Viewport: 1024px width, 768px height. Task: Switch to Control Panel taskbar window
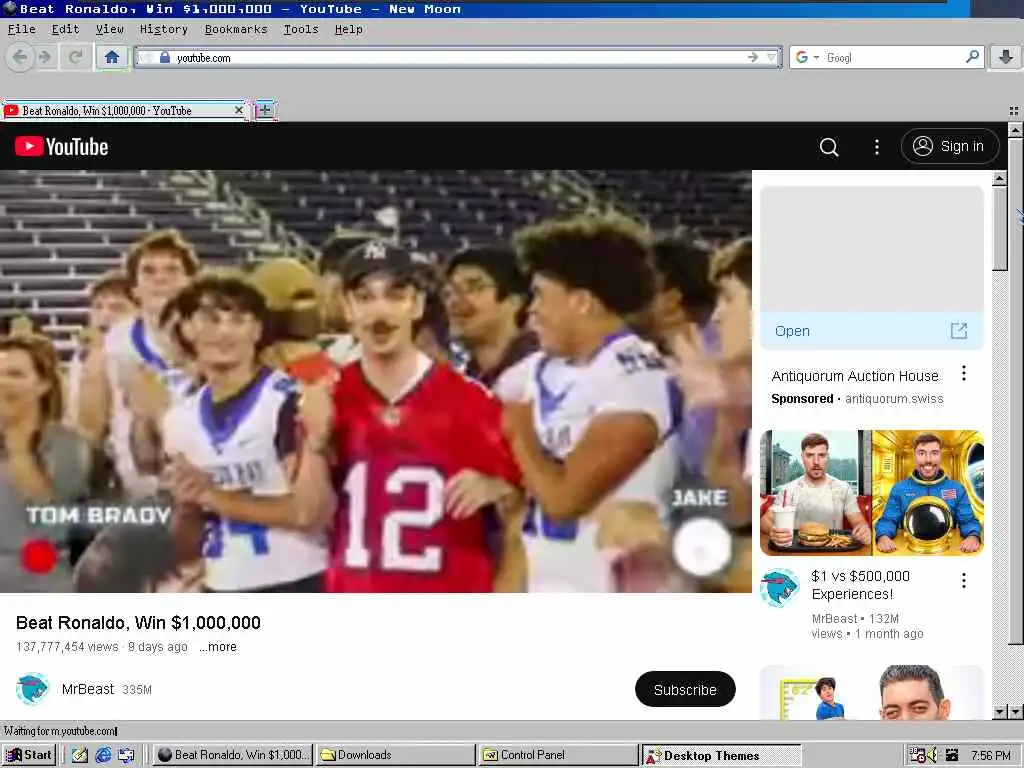pyautogui.click(x=558, y=755)
